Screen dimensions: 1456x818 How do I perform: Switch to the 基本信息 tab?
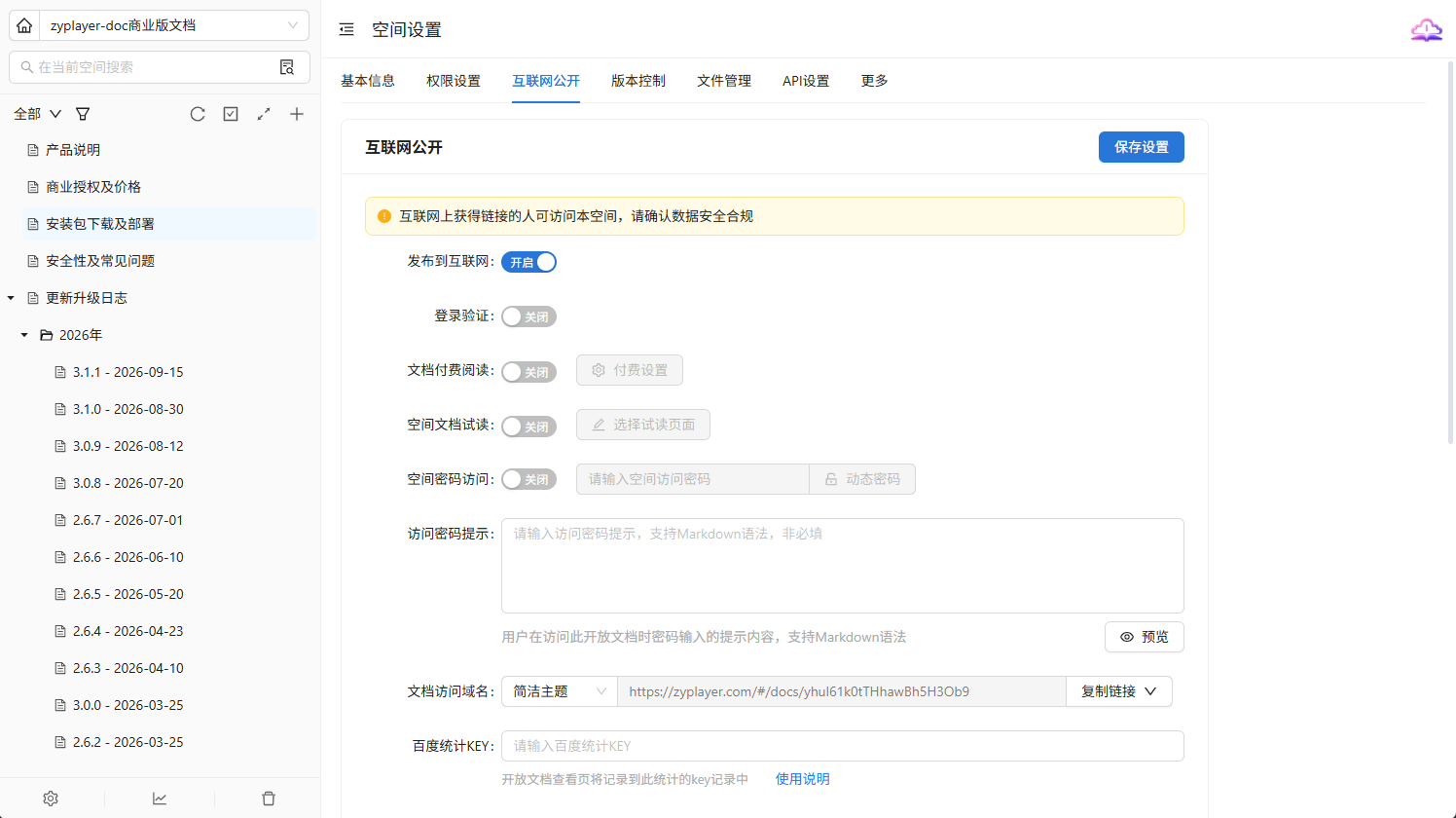point(368,81)
